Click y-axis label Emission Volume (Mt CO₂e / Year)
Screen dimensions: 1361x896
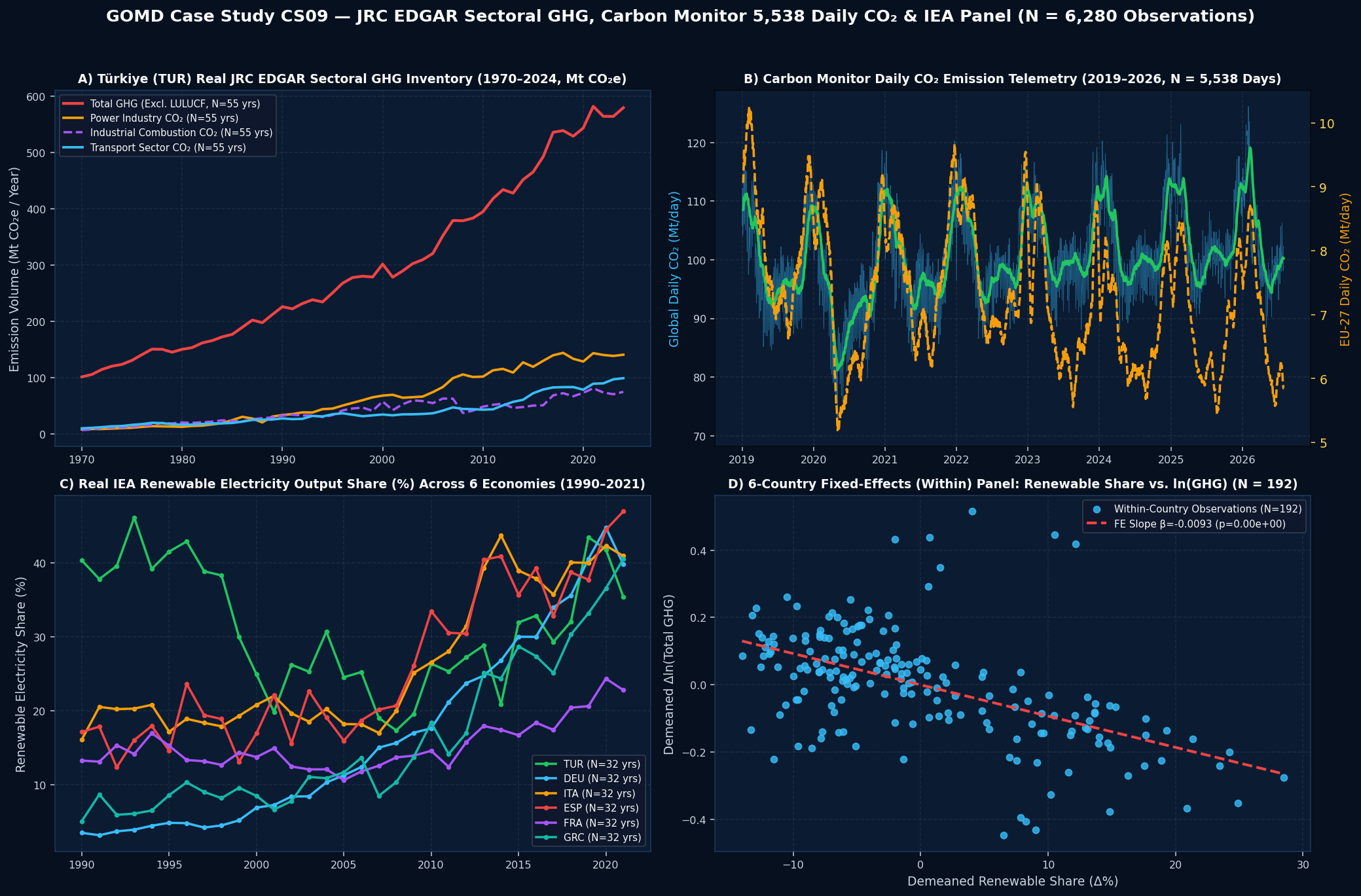pos(15,269)
